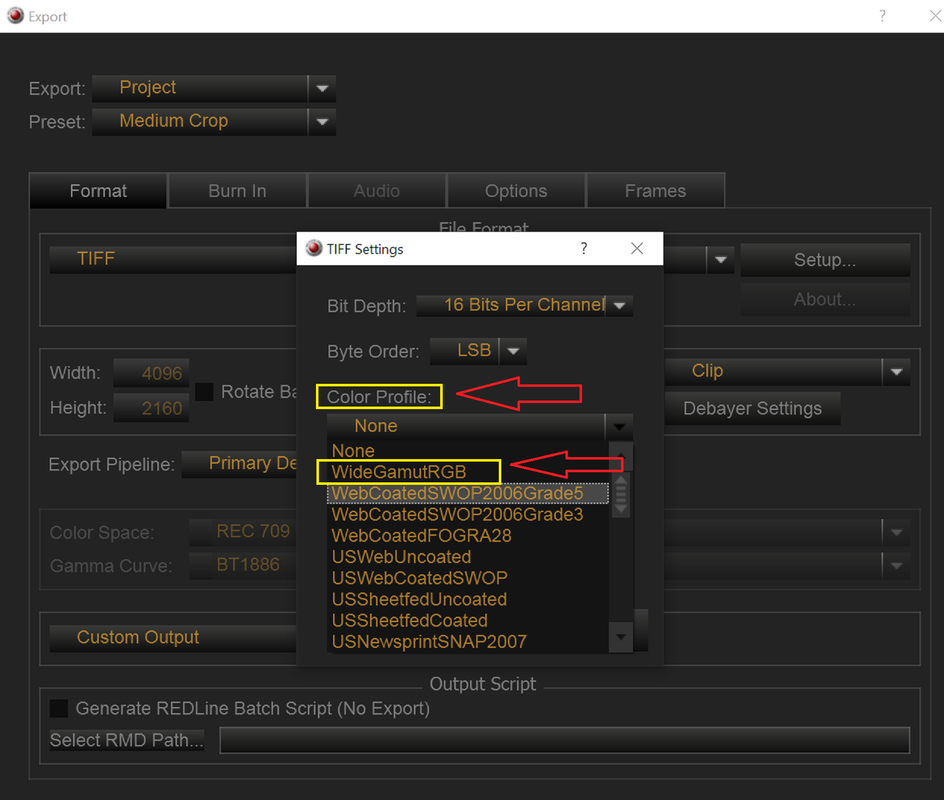The width and height of the screenshot is (944, 800).
Task: Click the list scroll-up arrow
Action: point(621,456)
